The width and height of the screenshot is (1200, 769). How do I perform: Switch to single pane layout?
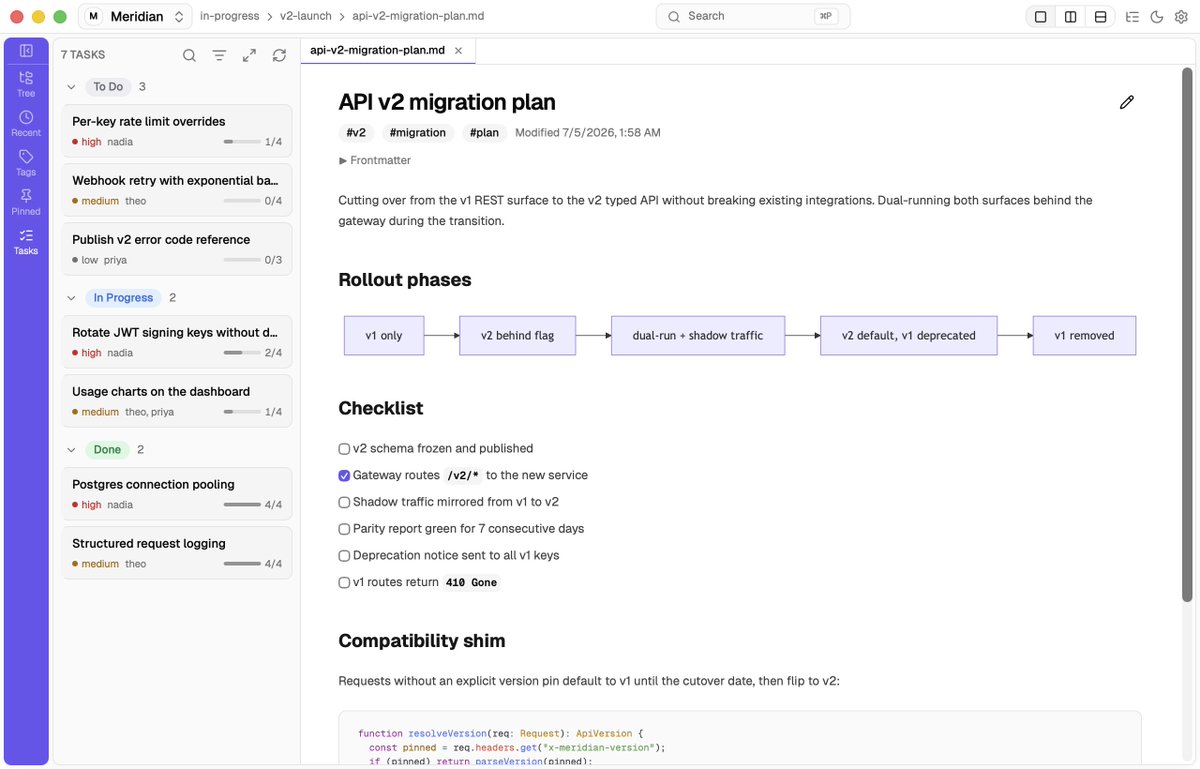[x=1041, y=17]
